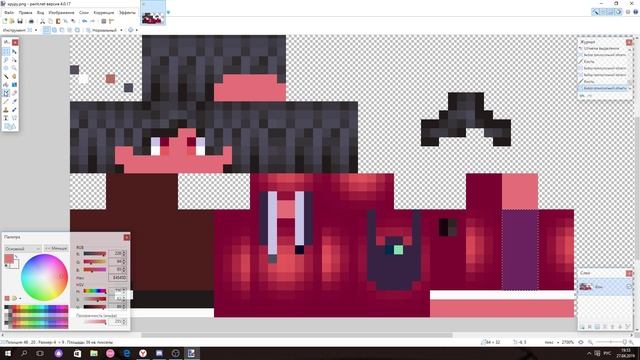Screen dimensions: 640x360
Task: Show hidden system tray icons
Action: [x=589, y=353]
